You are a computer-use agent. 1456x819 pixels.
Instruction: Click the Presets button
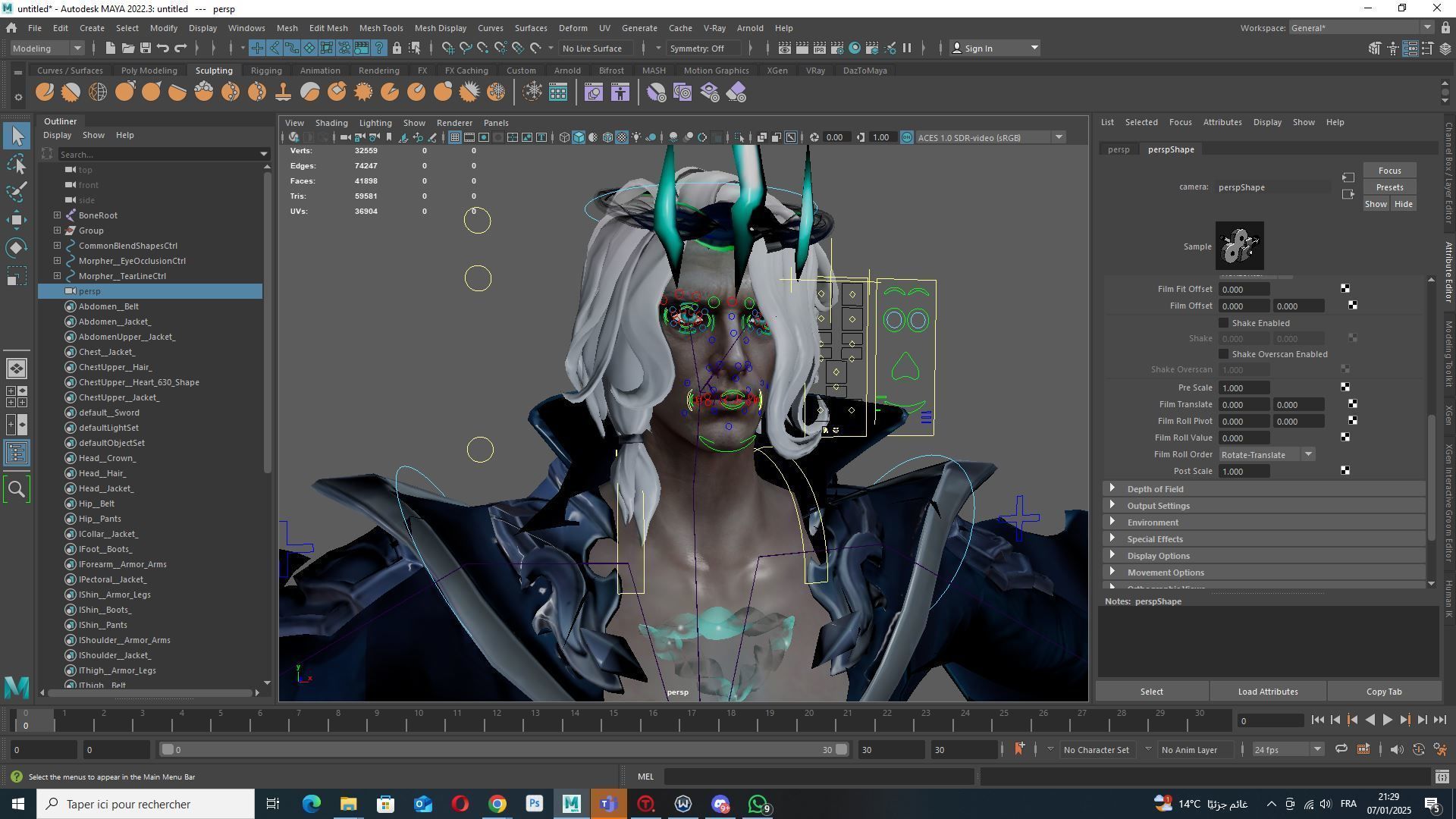[x=1389, y=187]
